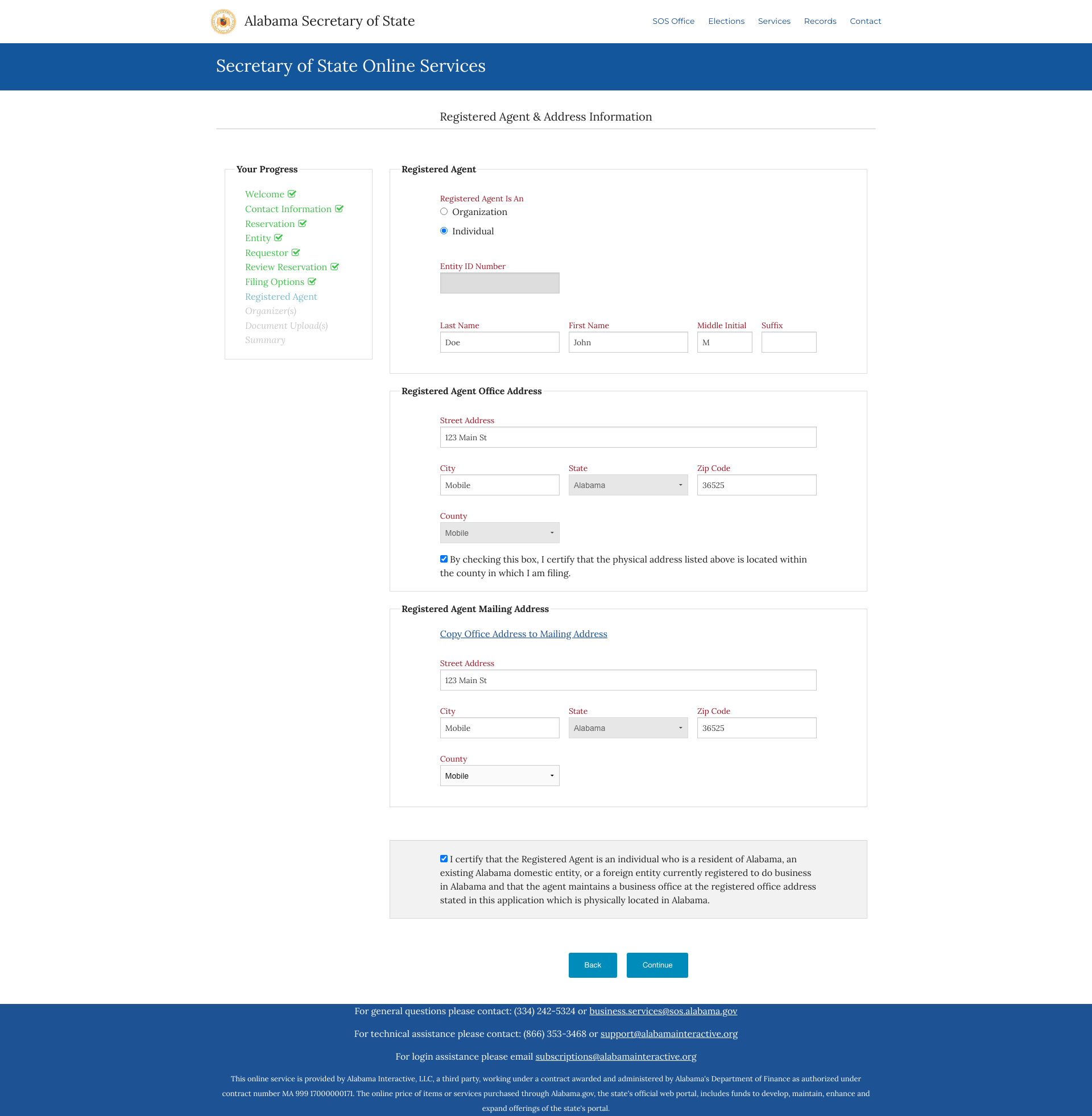Image resolution: width=1092 pixels, height=1116 pixels.
Task: Click the Welcome step checkmark icon
Action: 292,194
